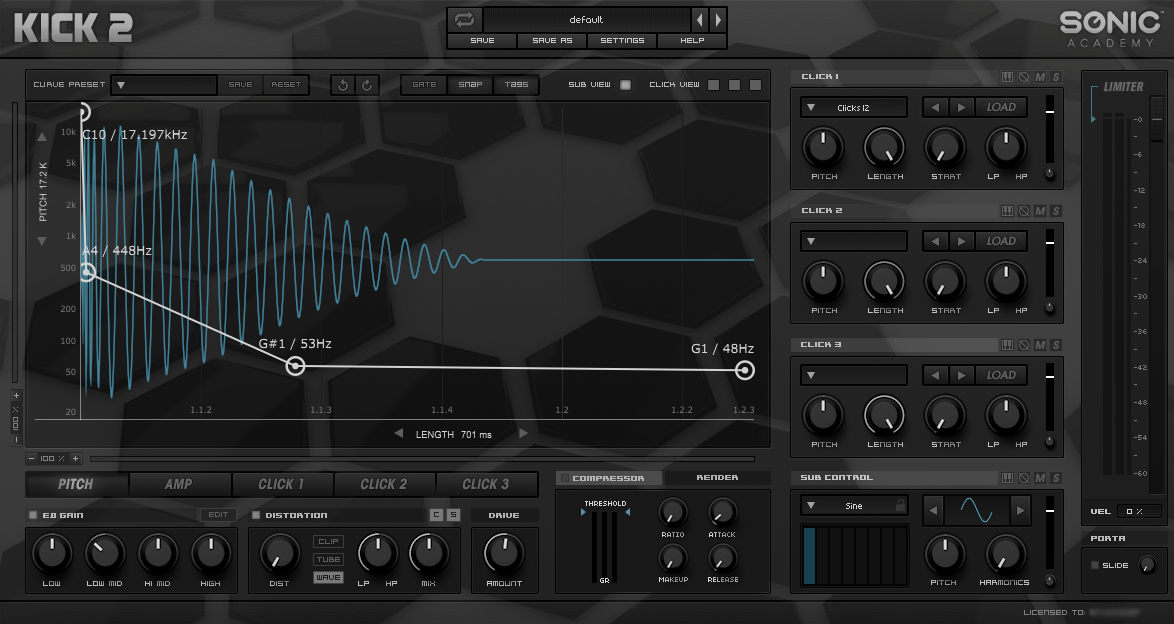Enable the Compressor checkbox
This screenshot has height=624, width=1174.
click(565, 478)
